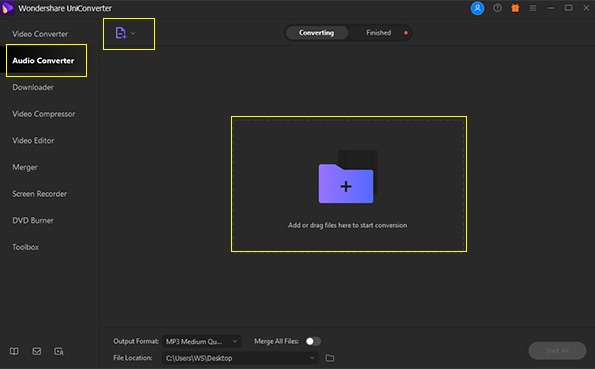The height and width of the screenshot is (369, 595).
Task: Click the Add Files icon
Action: [x=121, y=33]
